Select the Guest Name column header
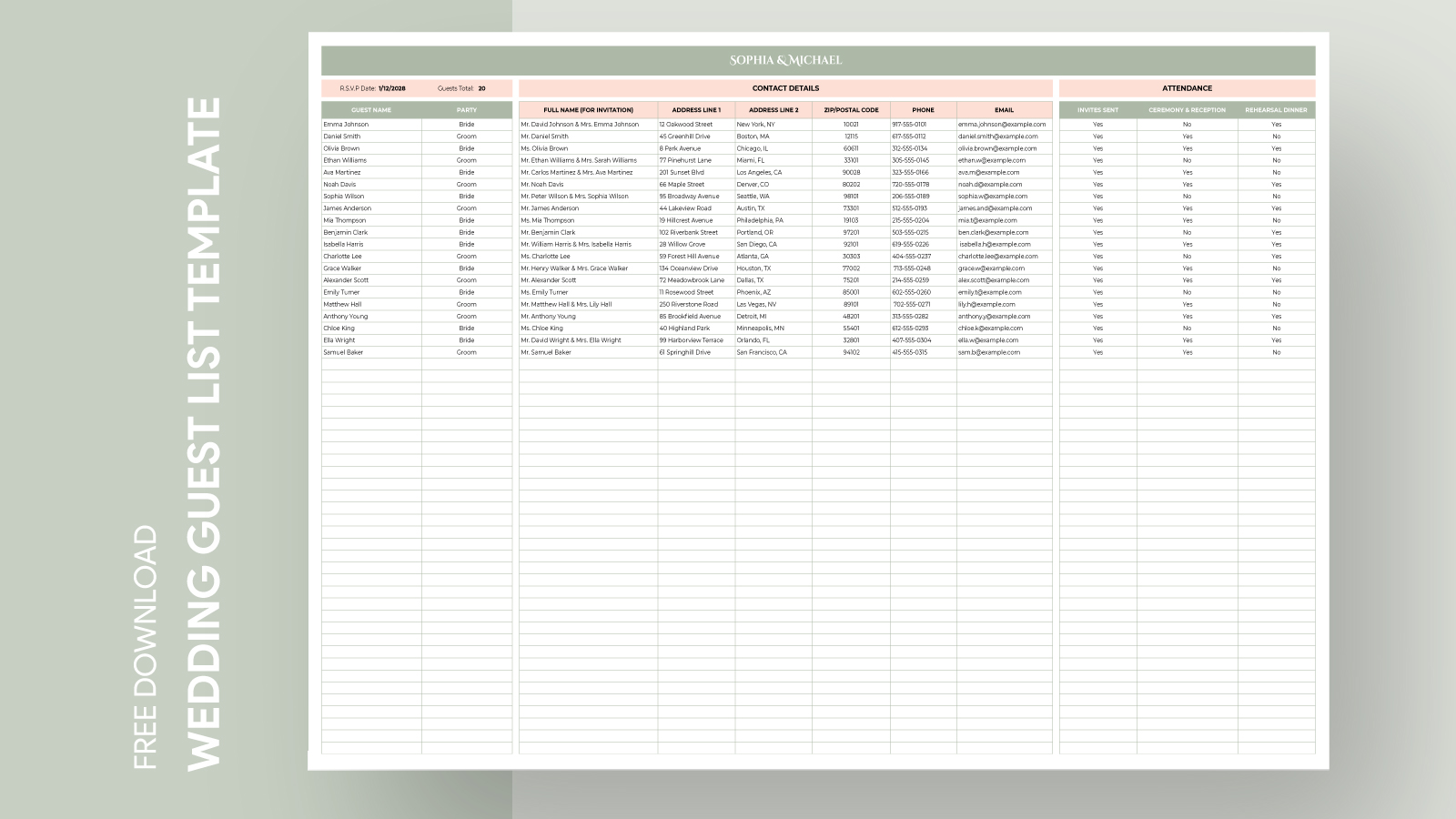This screenshot has width=1456, height=819. (x=371, y=110)
